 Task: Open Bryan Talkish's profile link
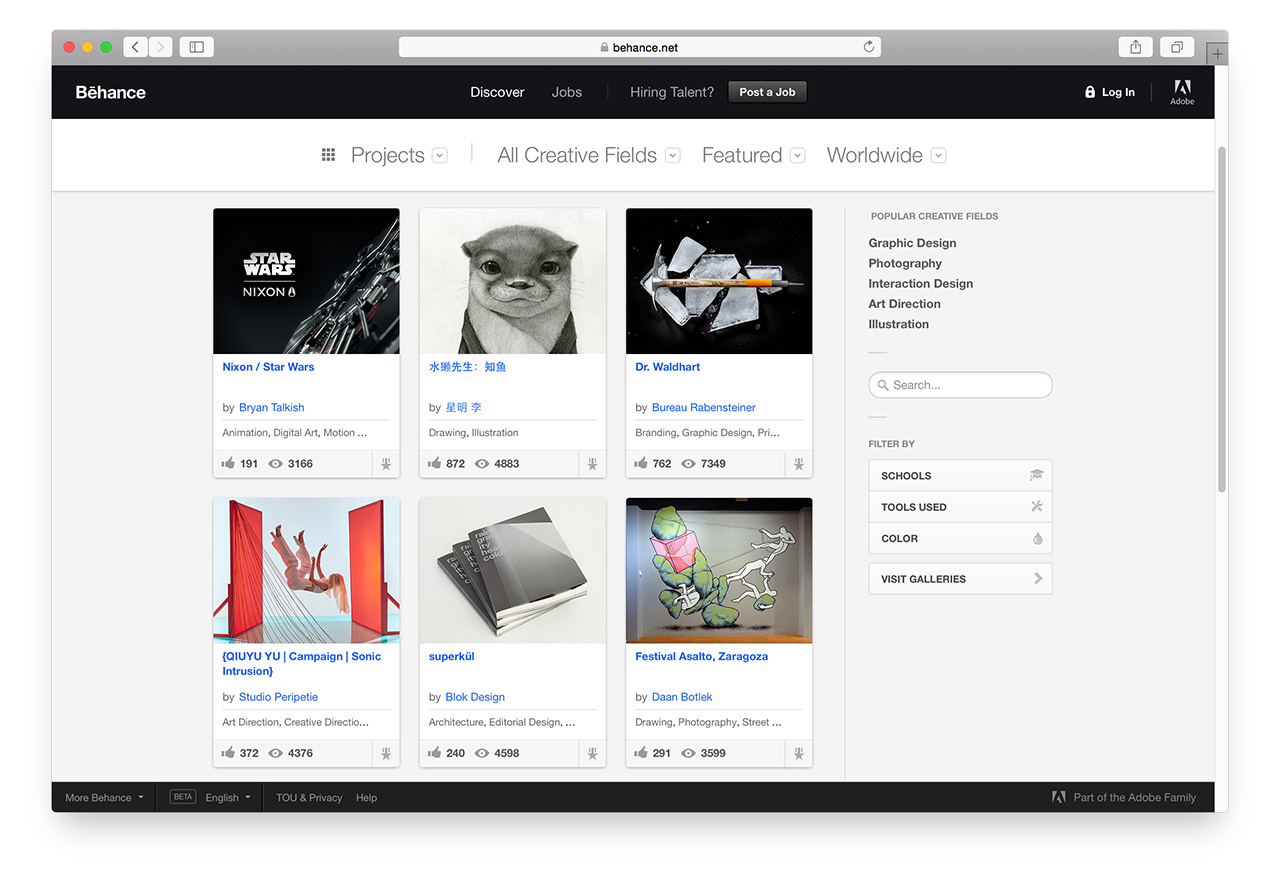pyautogui.click(x=272, y=408)
